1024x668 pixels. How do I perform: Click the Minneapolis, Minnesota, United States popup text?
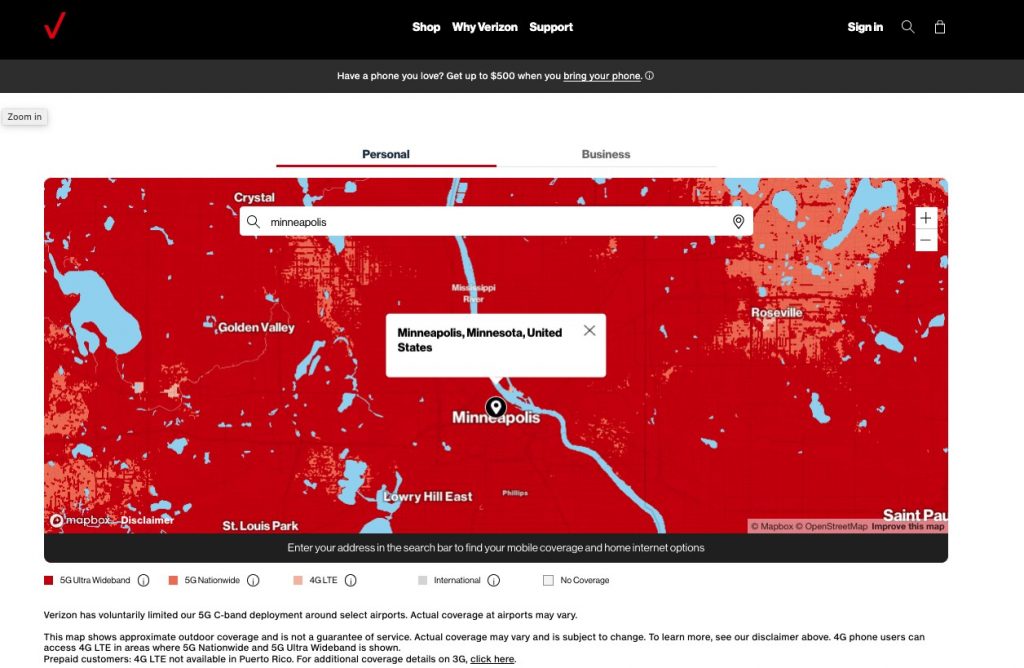(x=479, y=340)
